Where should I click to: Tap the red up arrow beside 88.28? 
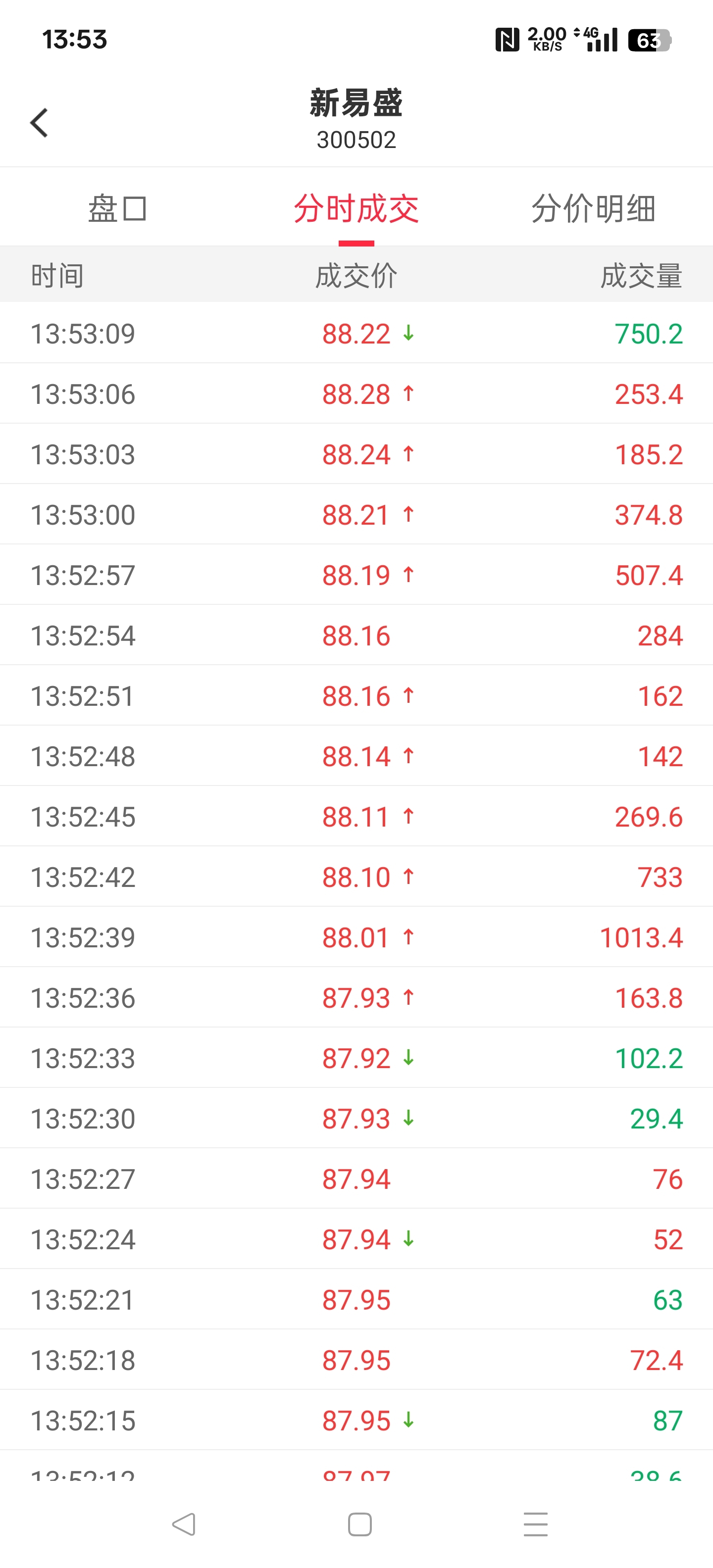coord(408,394)
